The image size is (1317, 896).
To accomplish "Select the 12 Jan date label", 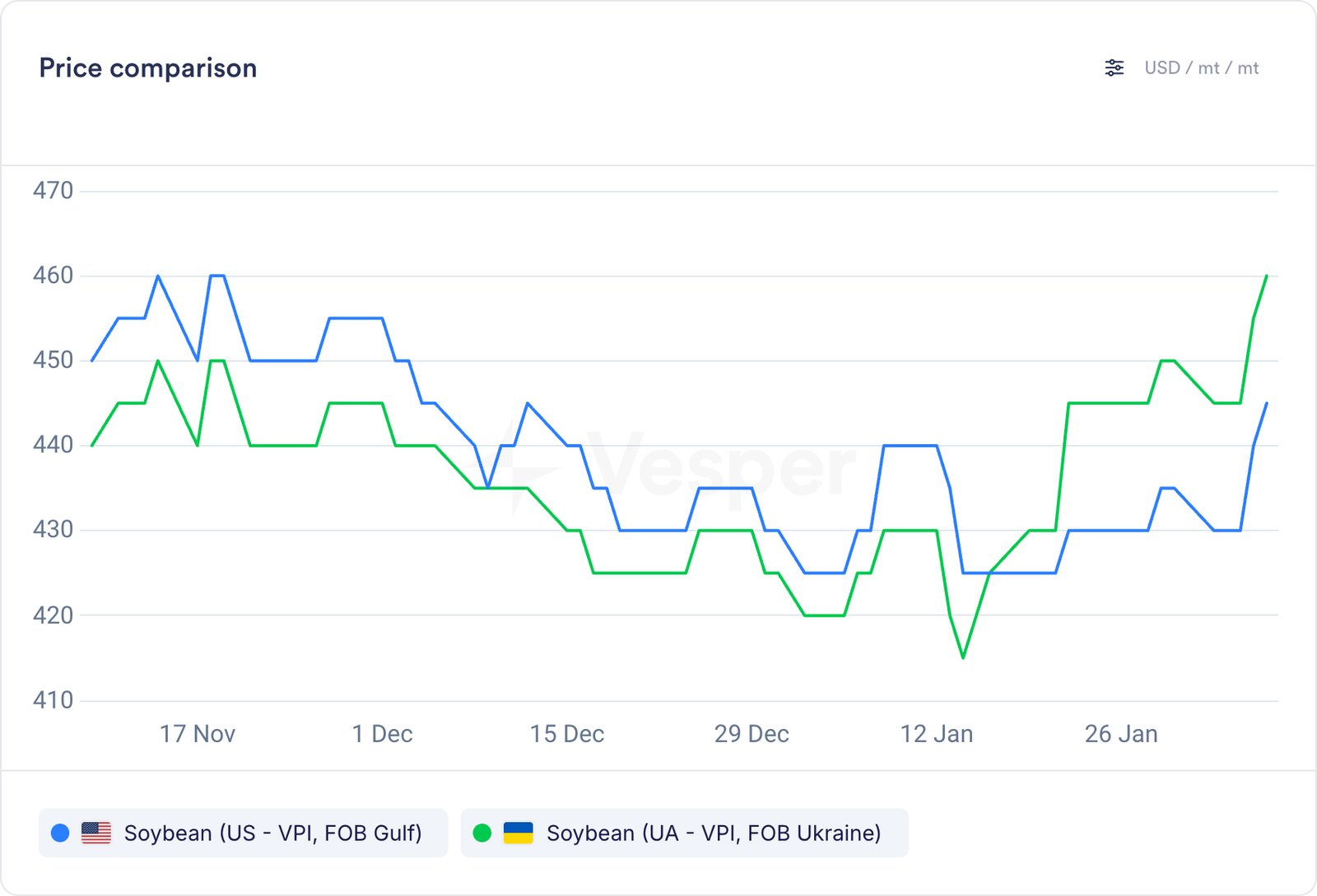I will tap(937, 734).
